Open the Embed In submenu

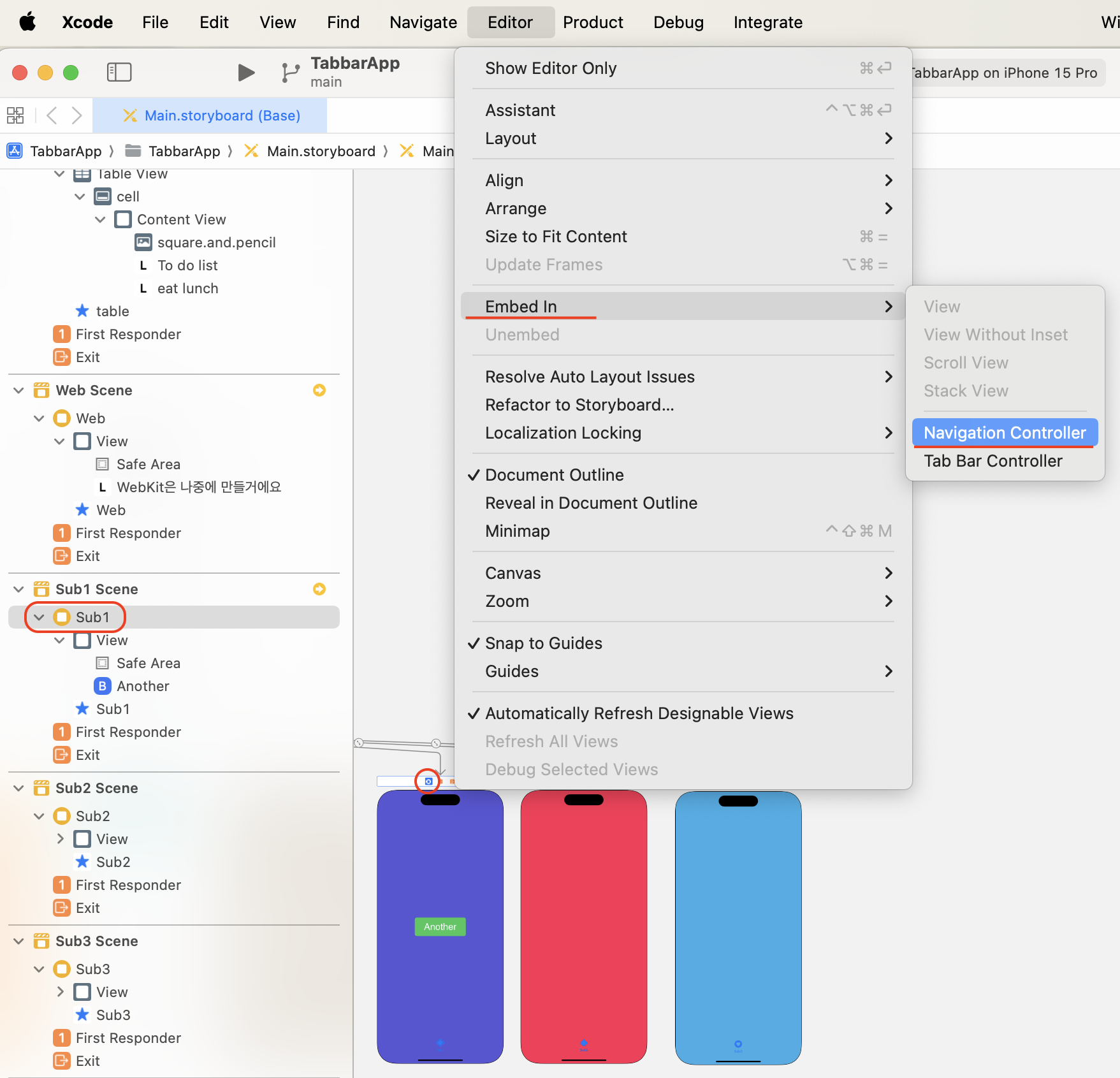683,307
